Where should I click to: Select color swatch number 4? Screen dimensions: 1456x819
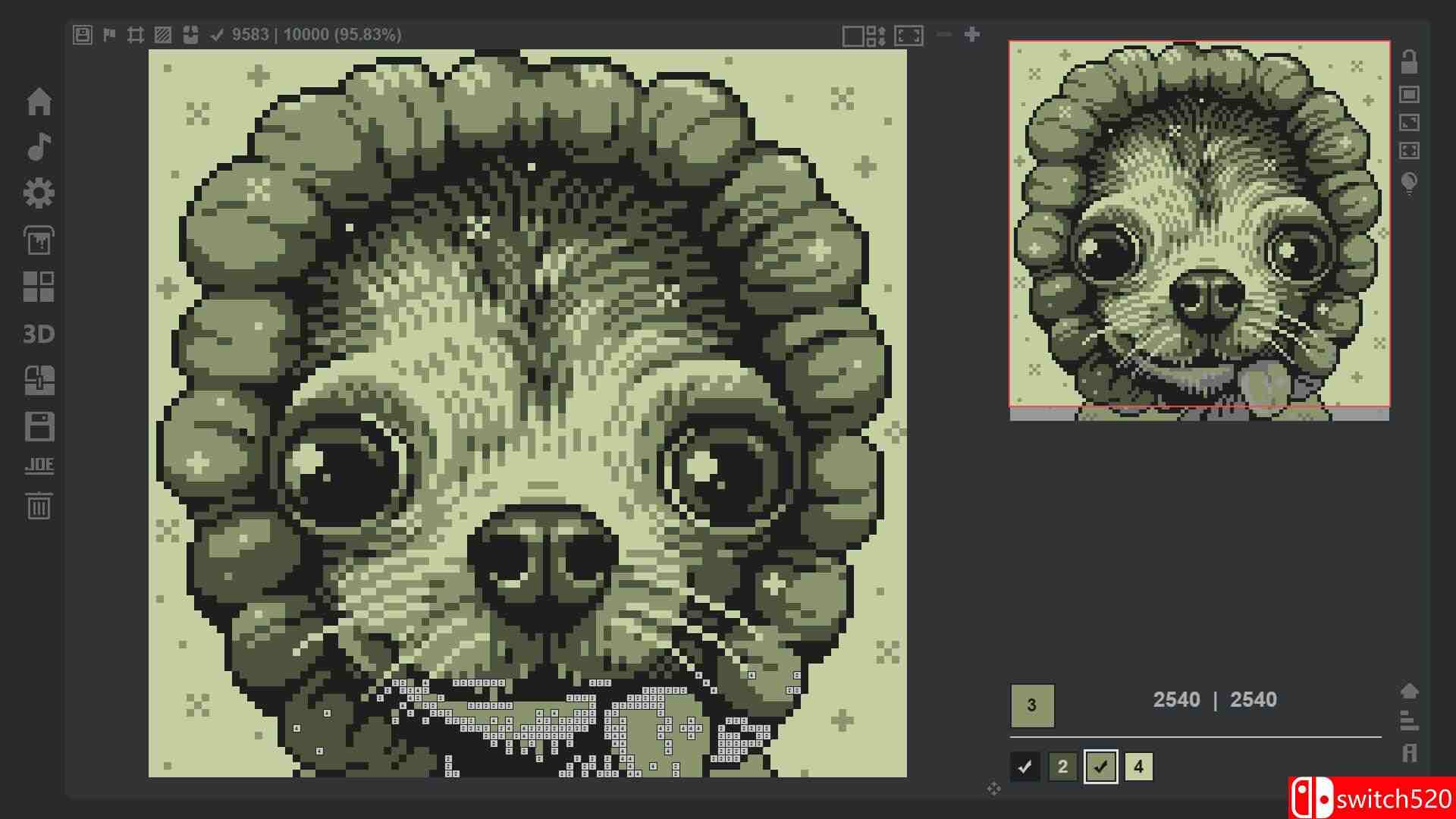tap(1138, 767)
